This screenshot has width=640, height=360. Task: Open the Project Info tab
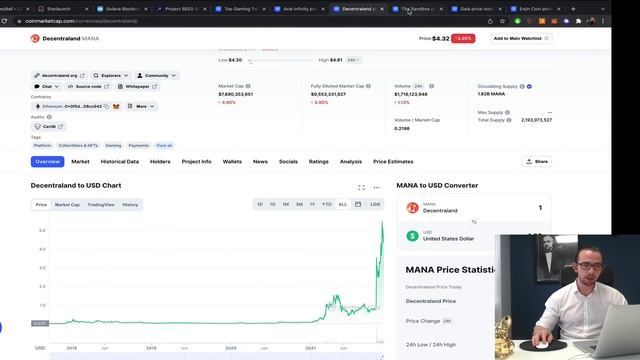(x=196, y=162)
